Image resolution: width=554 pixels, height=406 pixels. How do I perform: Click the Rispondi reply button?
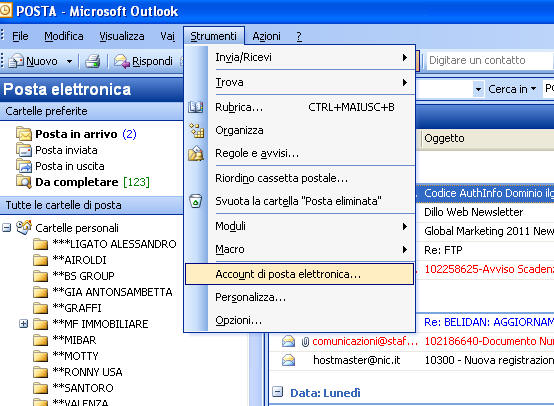click(x=143, y=61)
